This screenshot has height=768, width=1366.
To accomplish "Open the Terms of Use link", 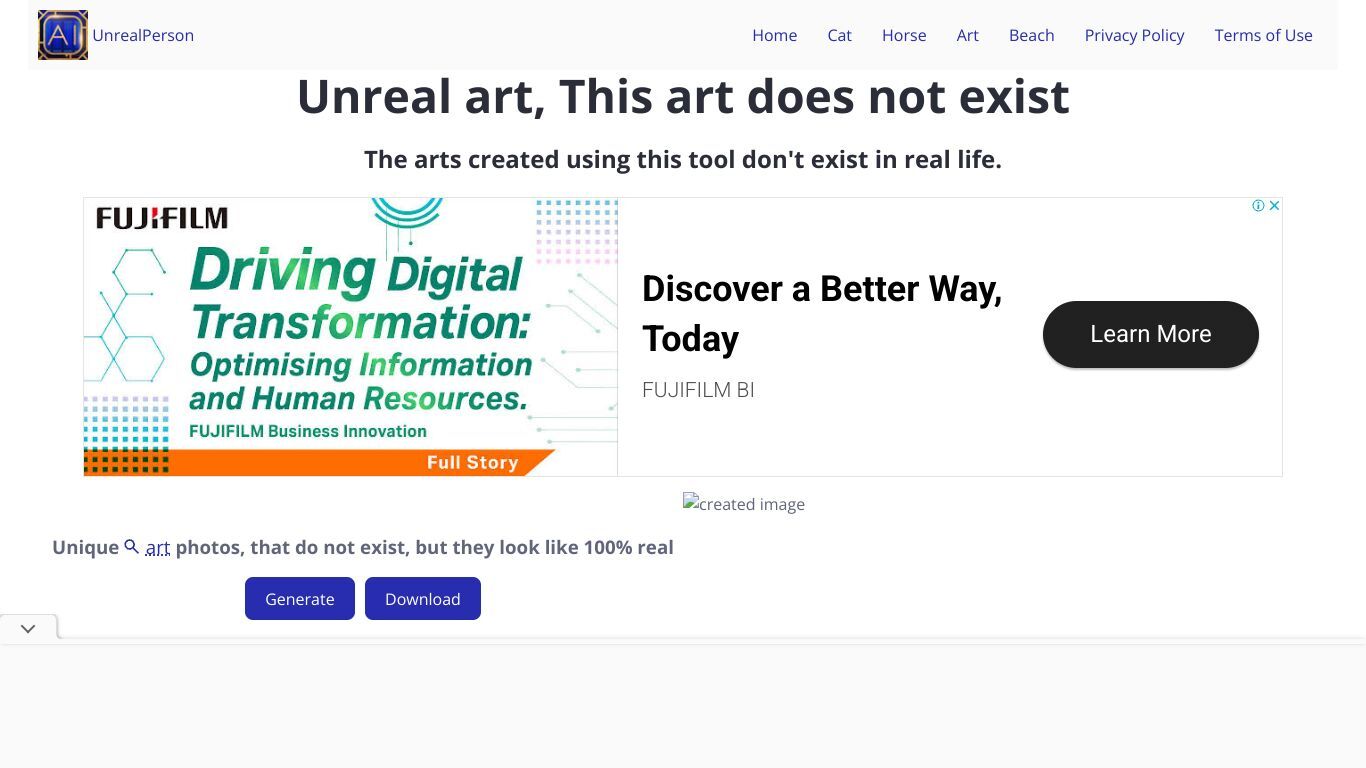I will [x=1263, y=35].
